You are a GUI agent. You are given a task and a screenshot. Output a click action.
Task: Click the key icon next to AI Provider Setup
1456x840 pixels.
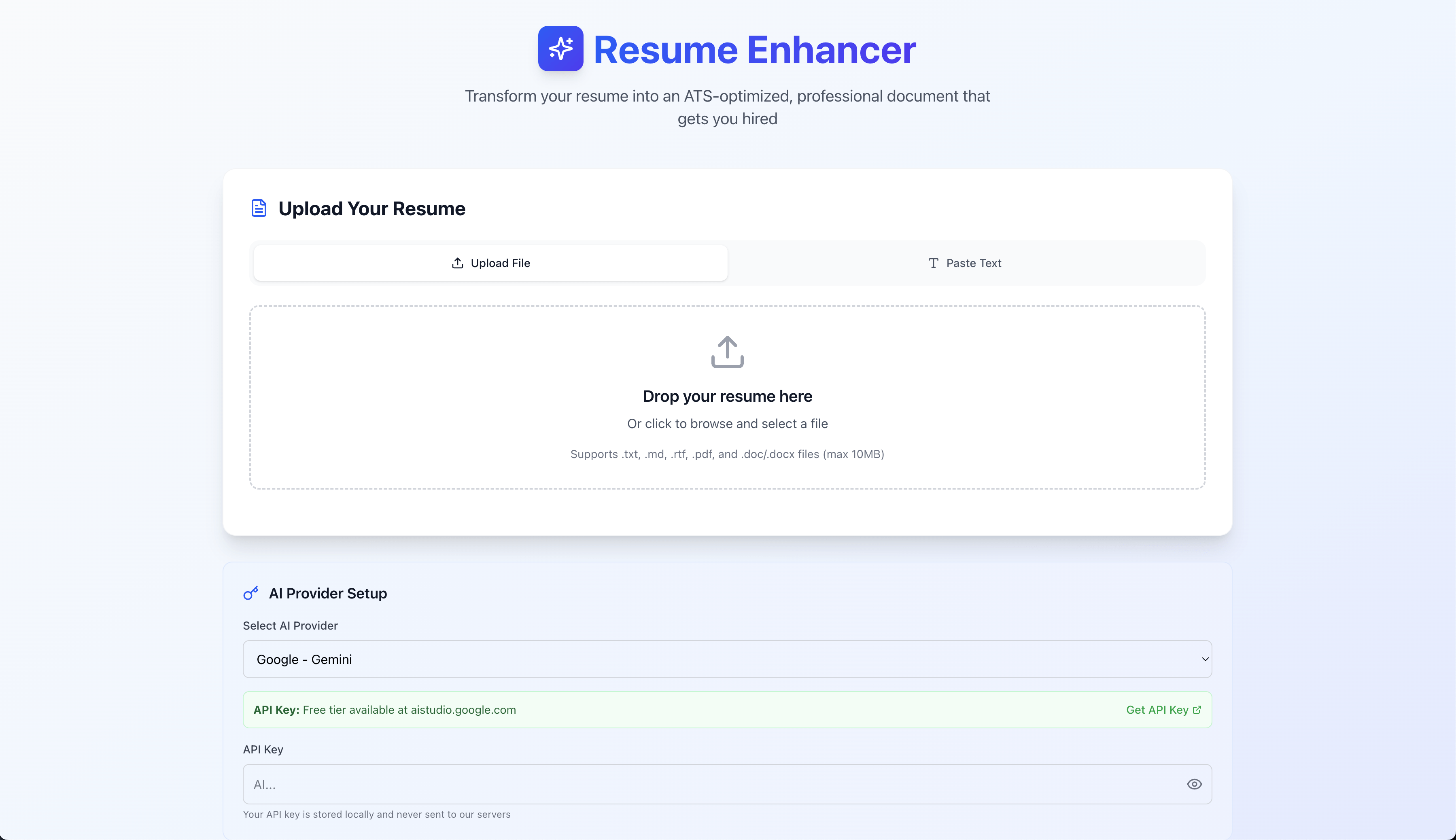point(251,593)
